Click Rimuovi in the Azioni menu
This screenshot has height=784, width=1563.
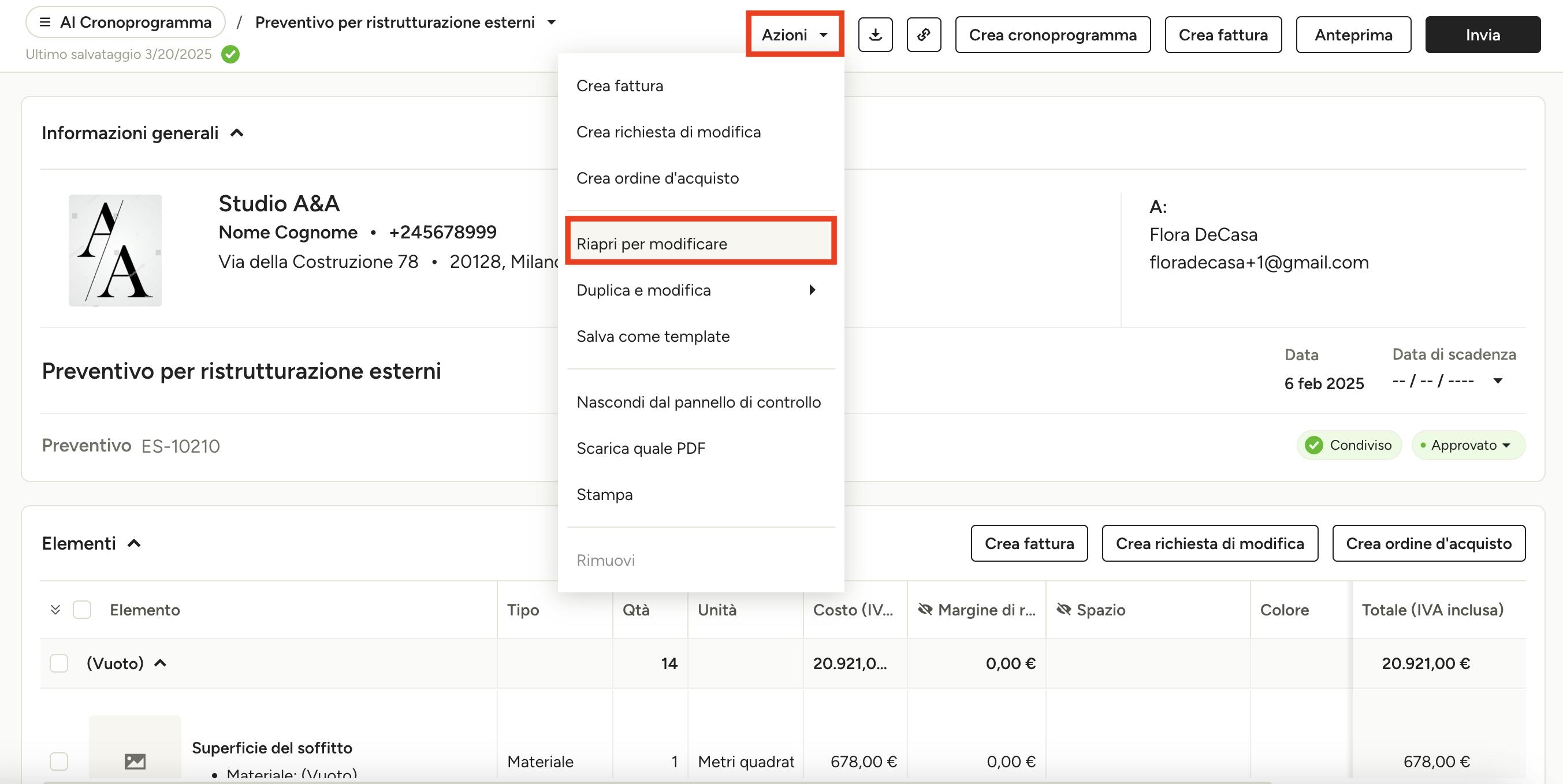coord(701,559)
